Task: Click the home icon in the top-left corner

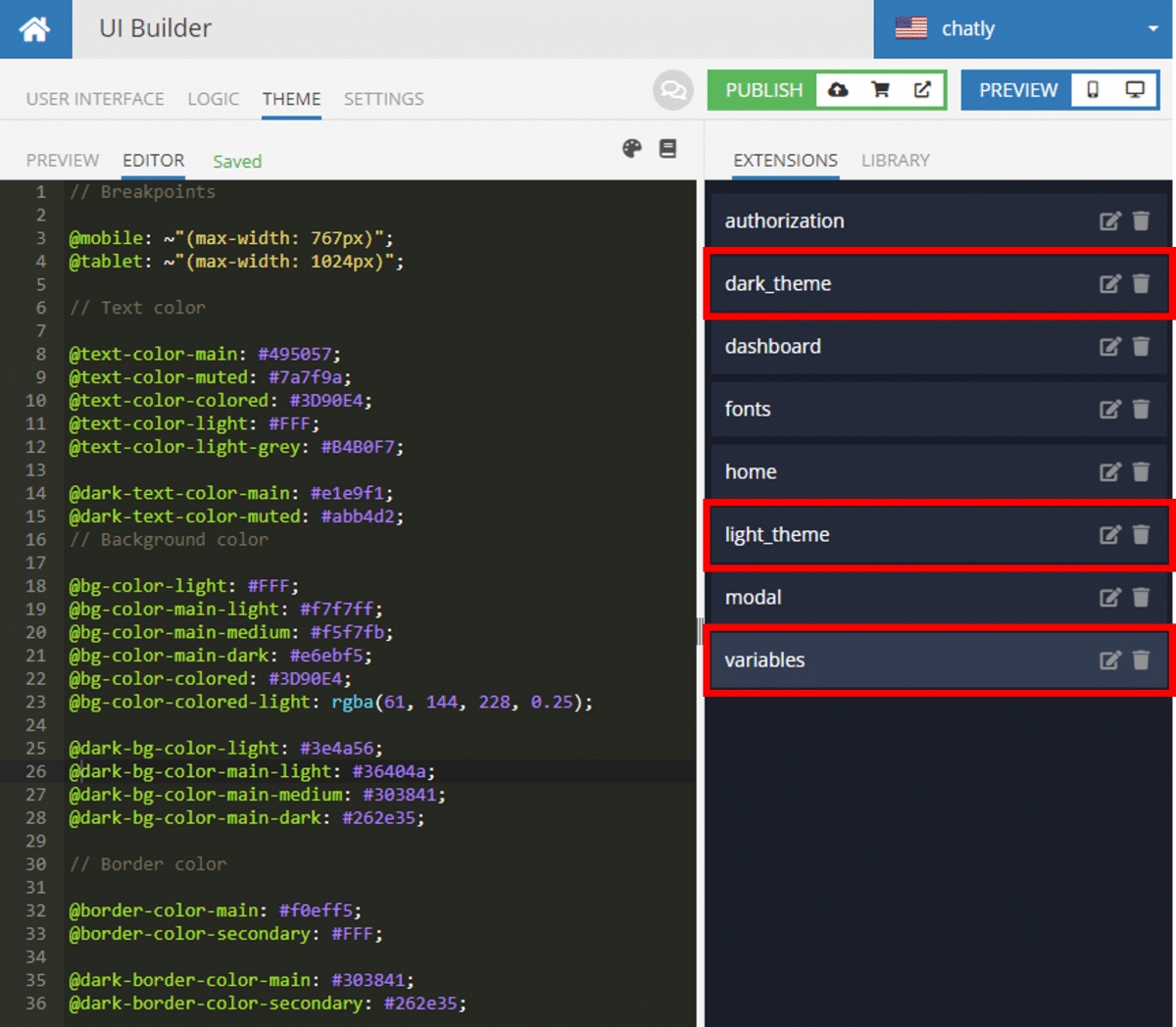Action: click(36, 28)
